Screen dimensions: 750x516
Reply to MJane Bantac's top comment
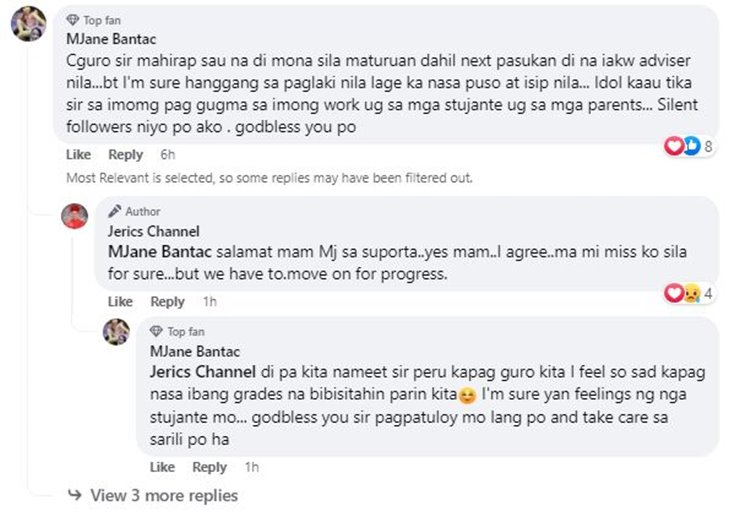tap(125, 155)
